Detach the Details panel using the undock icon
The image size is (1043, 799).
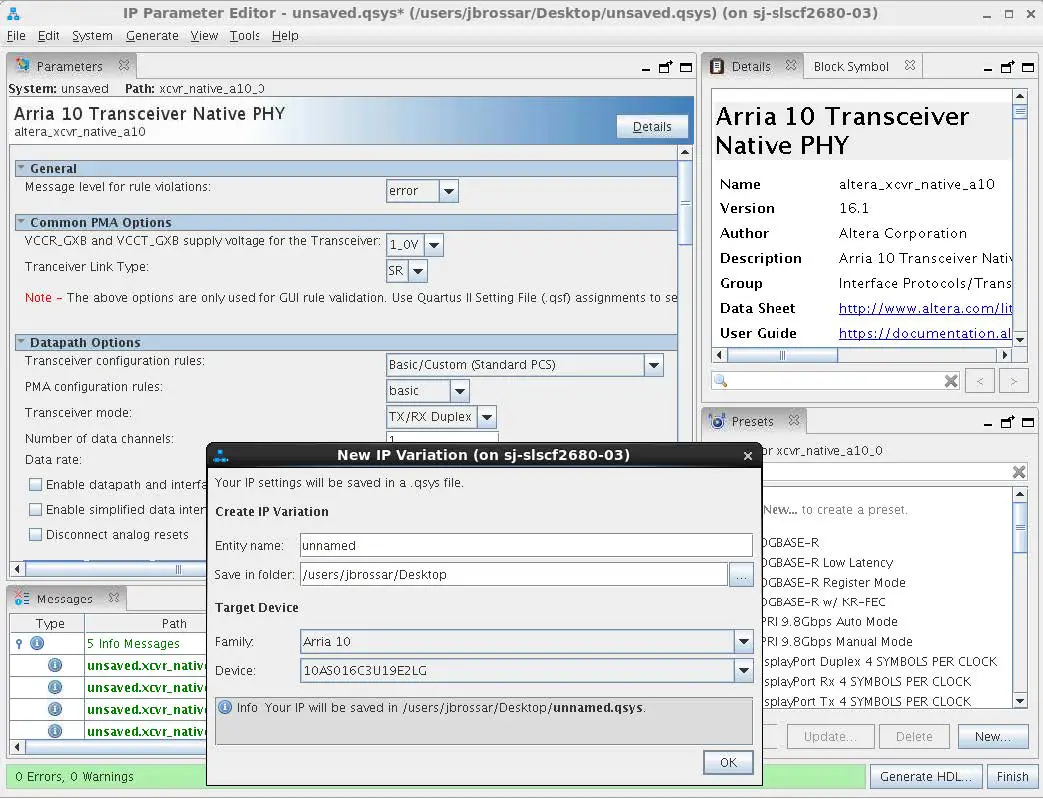click(x=1008, y=67)
